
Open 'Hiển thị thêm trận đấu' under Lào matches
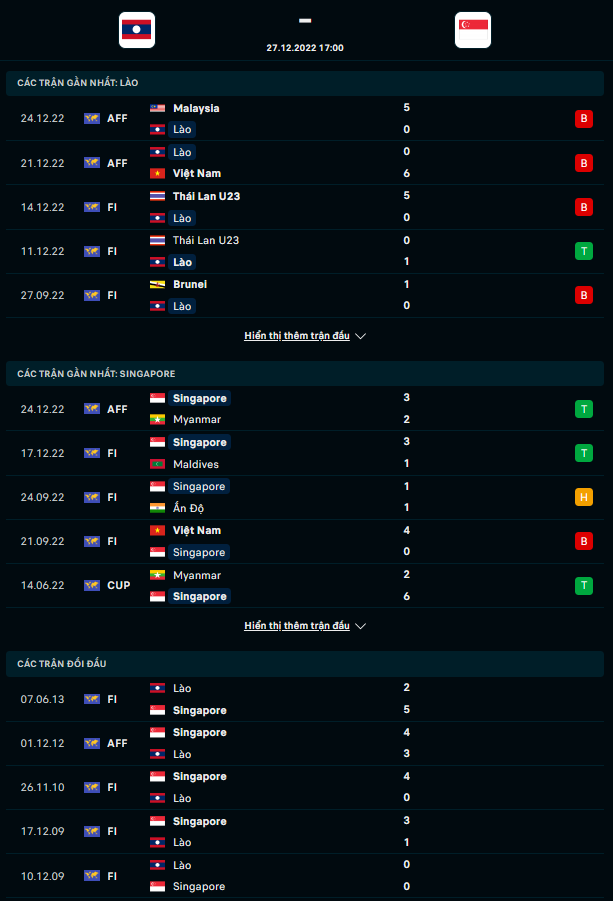[297, 336]
